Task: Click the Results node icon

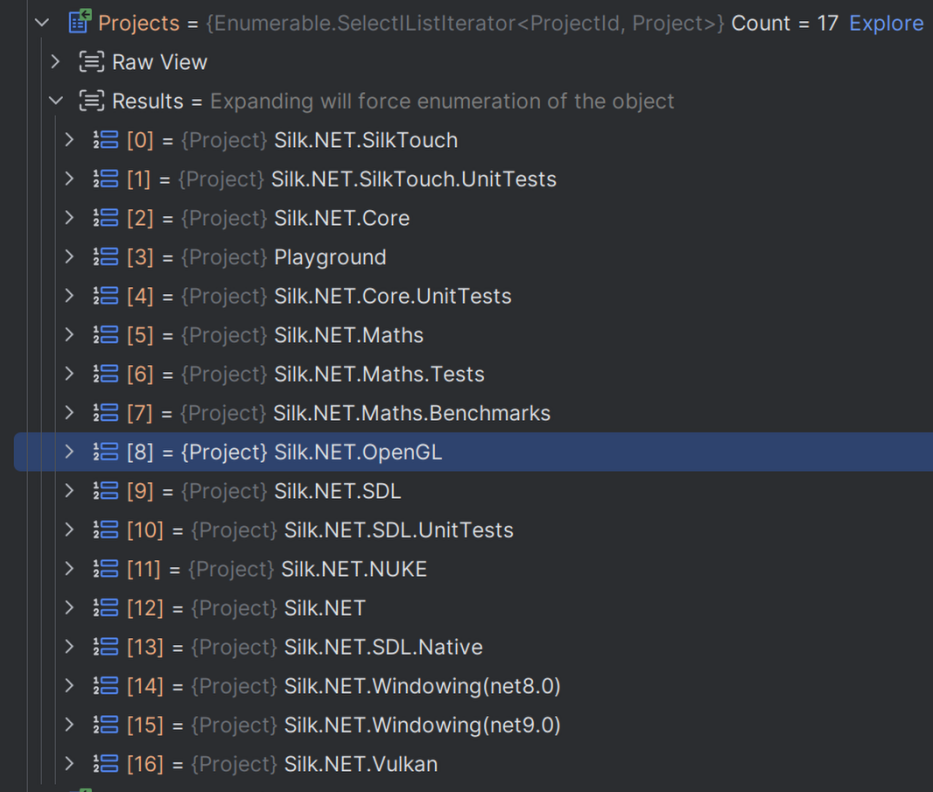Action: click(x=91, y=101)
